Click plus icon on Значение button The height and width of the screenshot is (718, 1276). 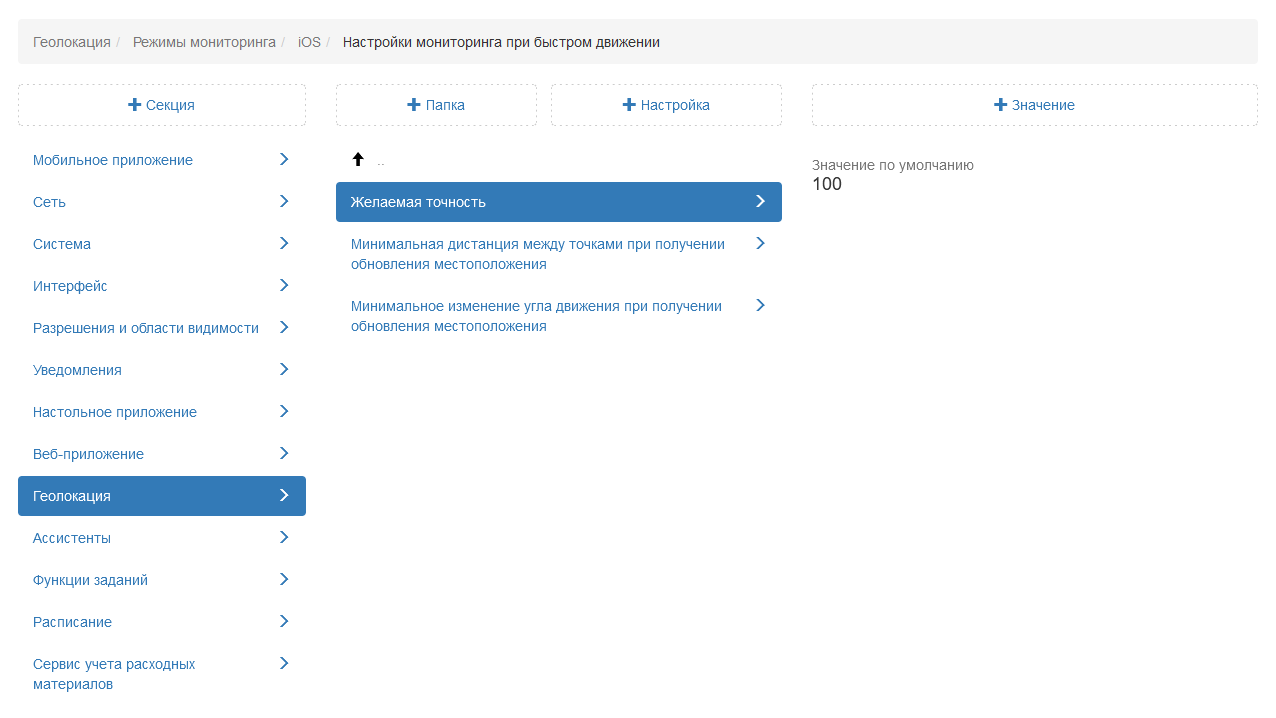(x=1000, y=105)
